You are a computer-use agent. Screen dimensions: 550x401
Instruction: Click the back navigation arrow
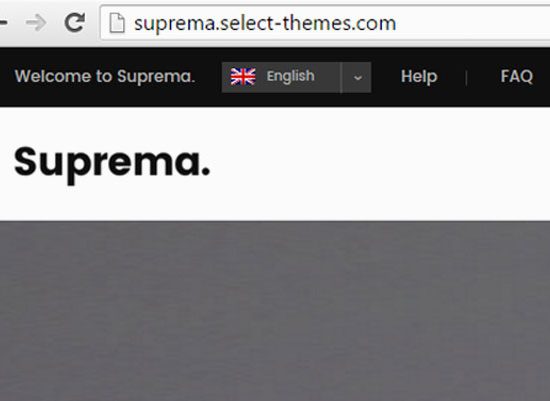coord(3,23)
